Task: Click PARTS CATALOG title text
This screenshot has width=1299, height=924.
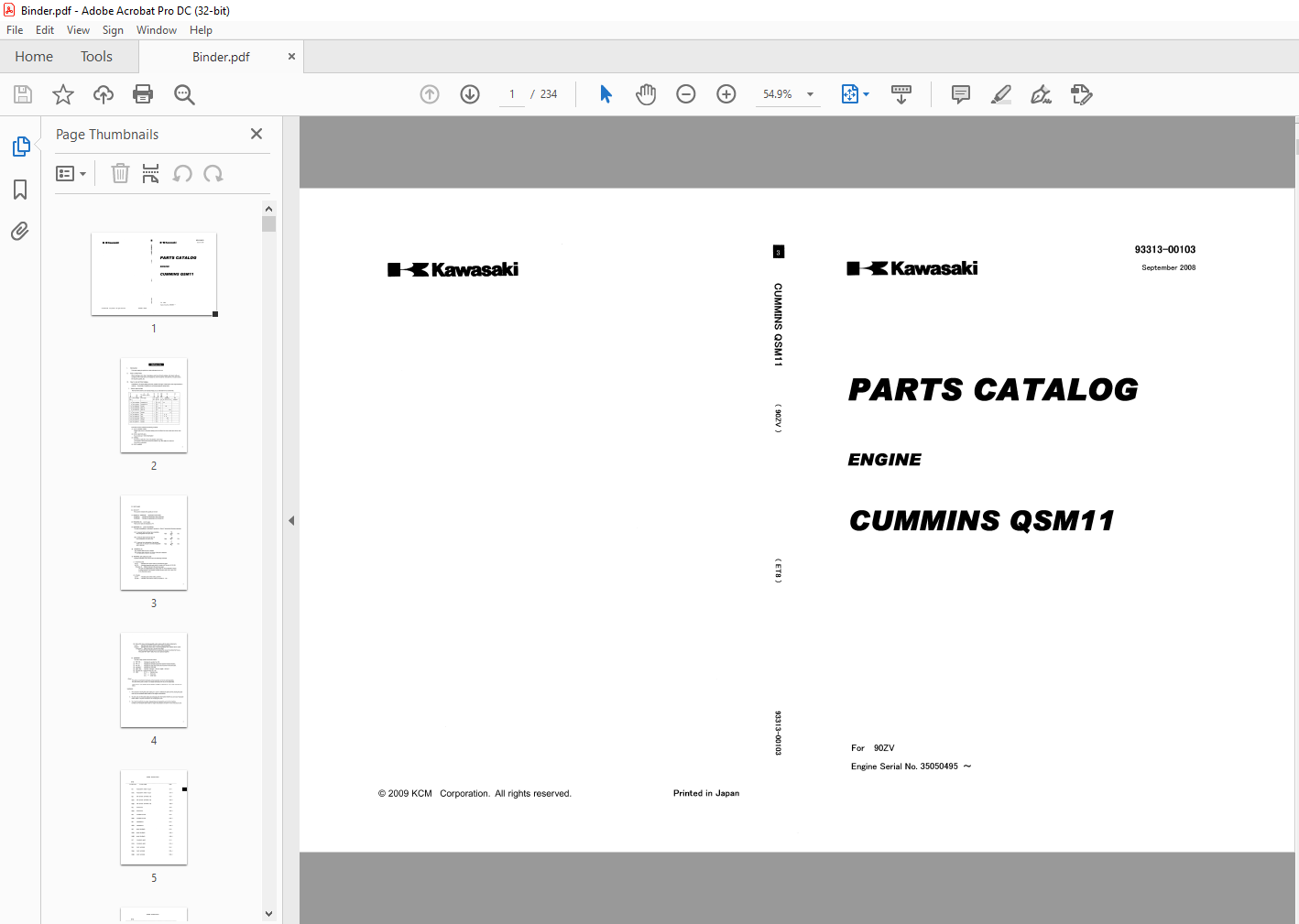Action: tap(993, 390)
